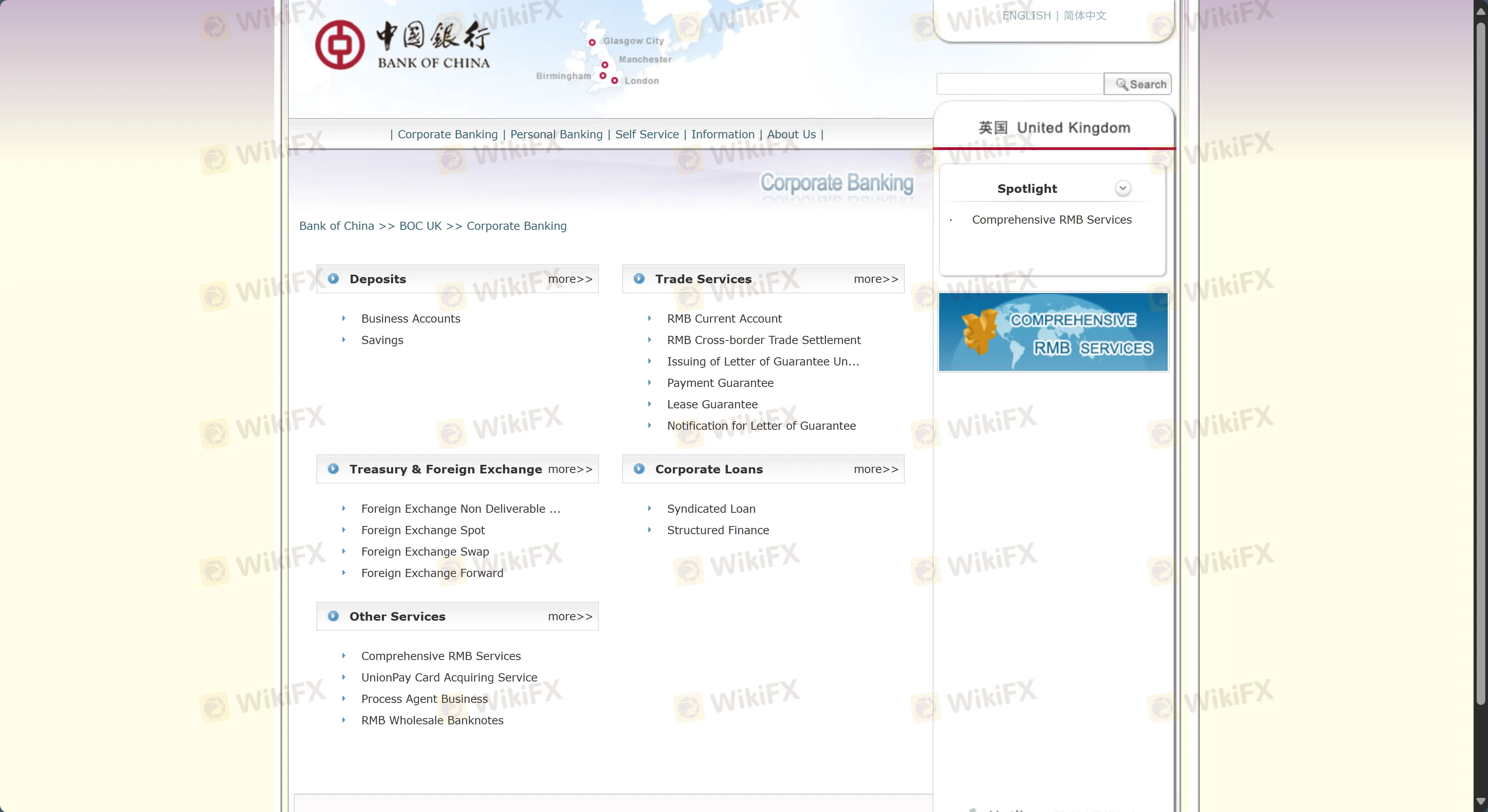This screenshot has height=812, width=1488.
Task: Click the blue circle icon beside Corporate Loans
Action: pos(639,469)
